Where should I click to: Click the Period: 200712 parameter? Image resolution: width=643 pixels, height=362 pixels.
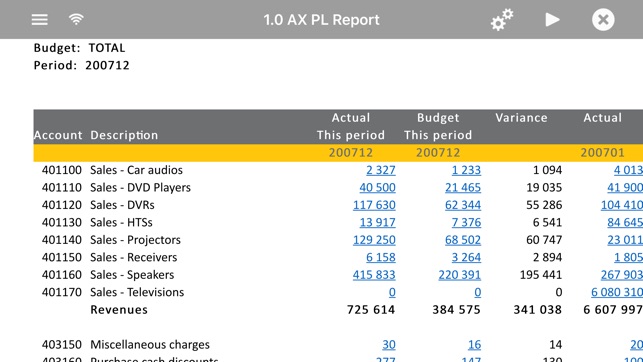coord(82,65)
